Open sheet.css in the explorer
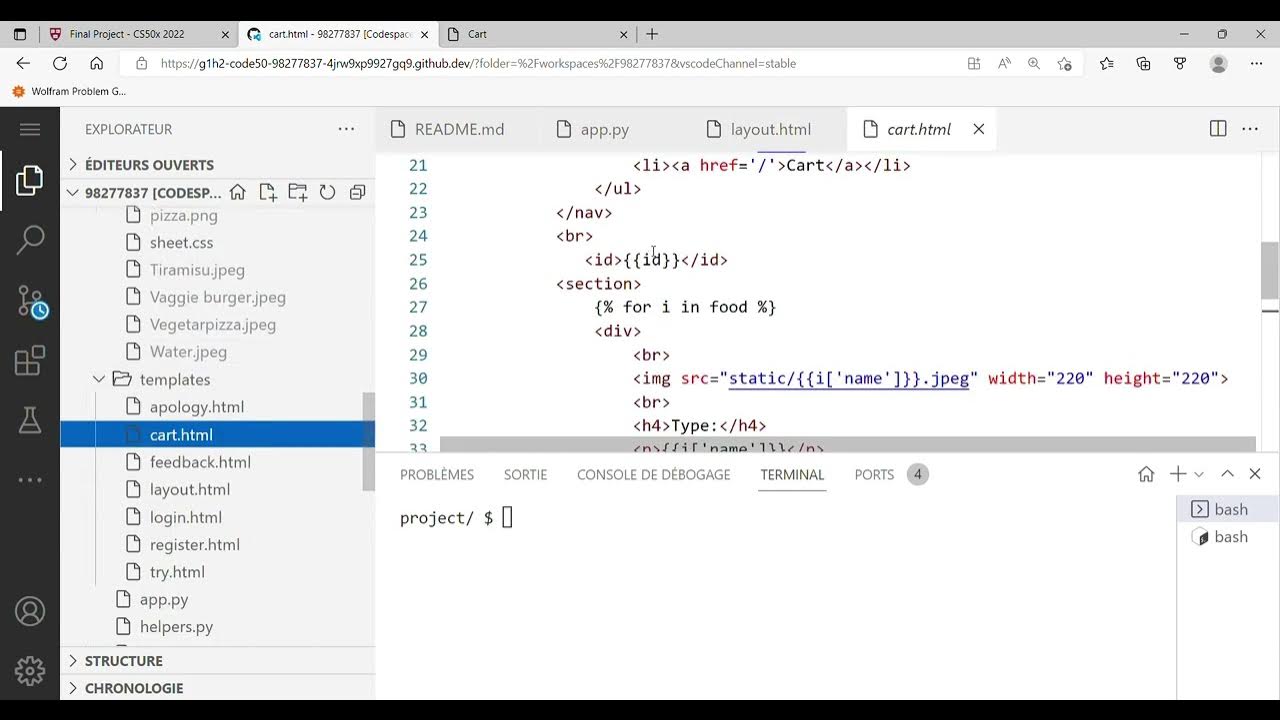This screenshot has width=1280, height=720. 181,243
